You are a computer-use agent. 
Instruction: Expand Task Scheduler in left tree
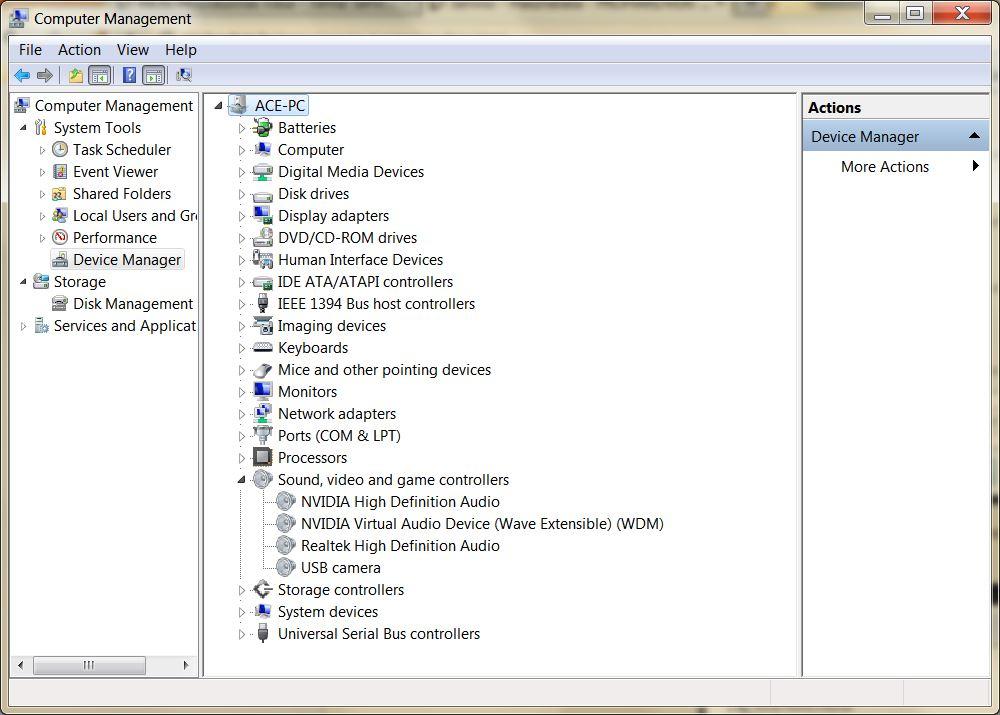pos(42,151)
